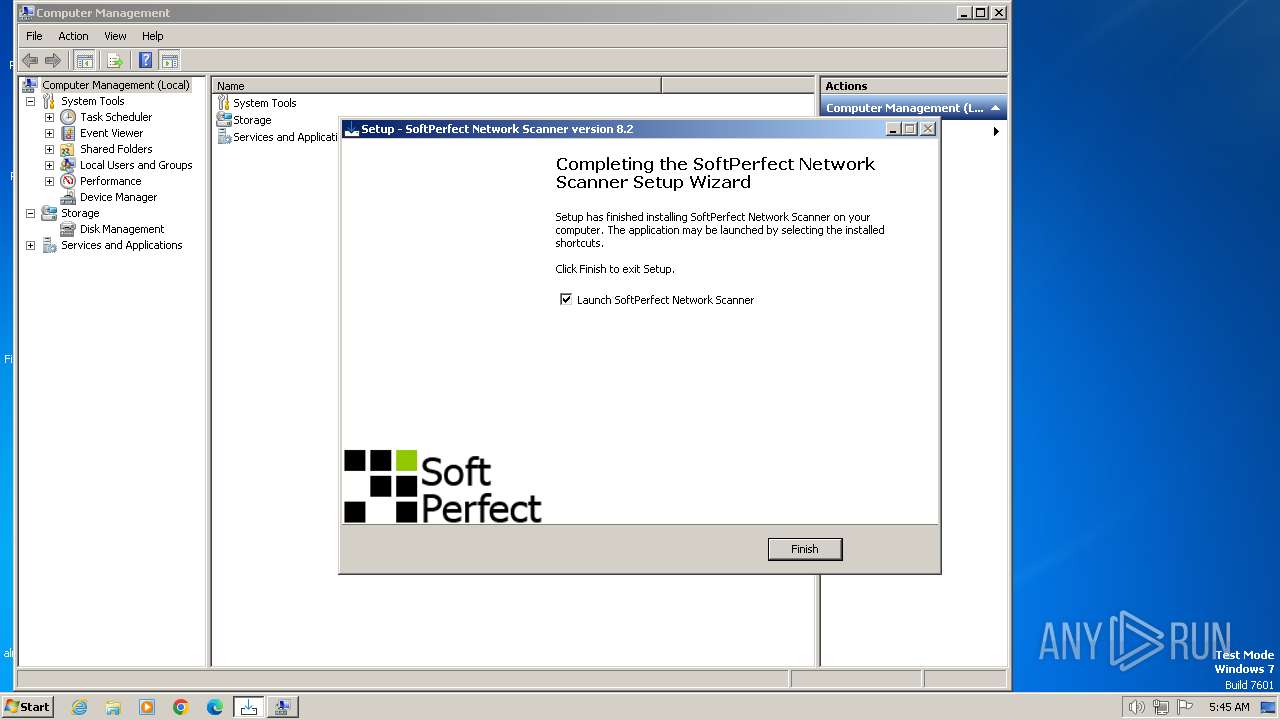The image size is (1280, 720).
Task: Click the Action Center flag tray icon
Action: 1185,707
